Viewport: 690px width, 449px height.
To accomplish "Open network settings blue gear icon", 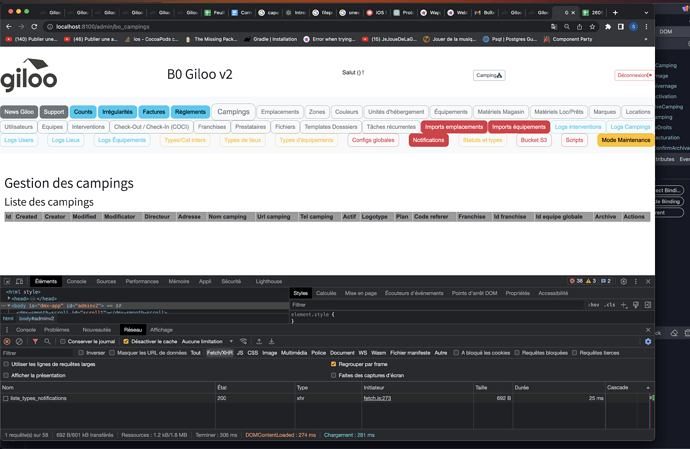I will click(x=648, y=341).
